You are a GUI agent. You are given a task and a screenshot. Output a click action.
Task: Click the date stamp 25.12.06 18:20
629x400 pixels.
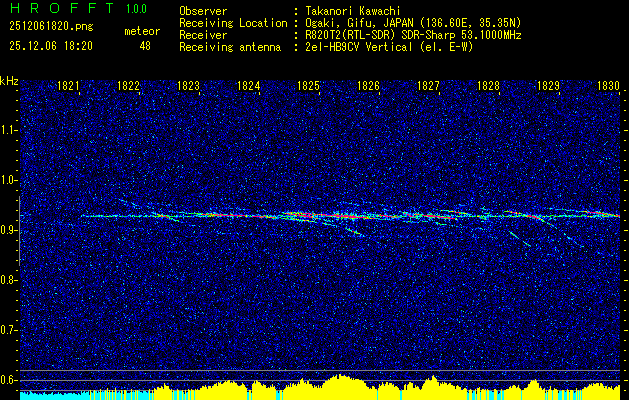pos(51,46)
